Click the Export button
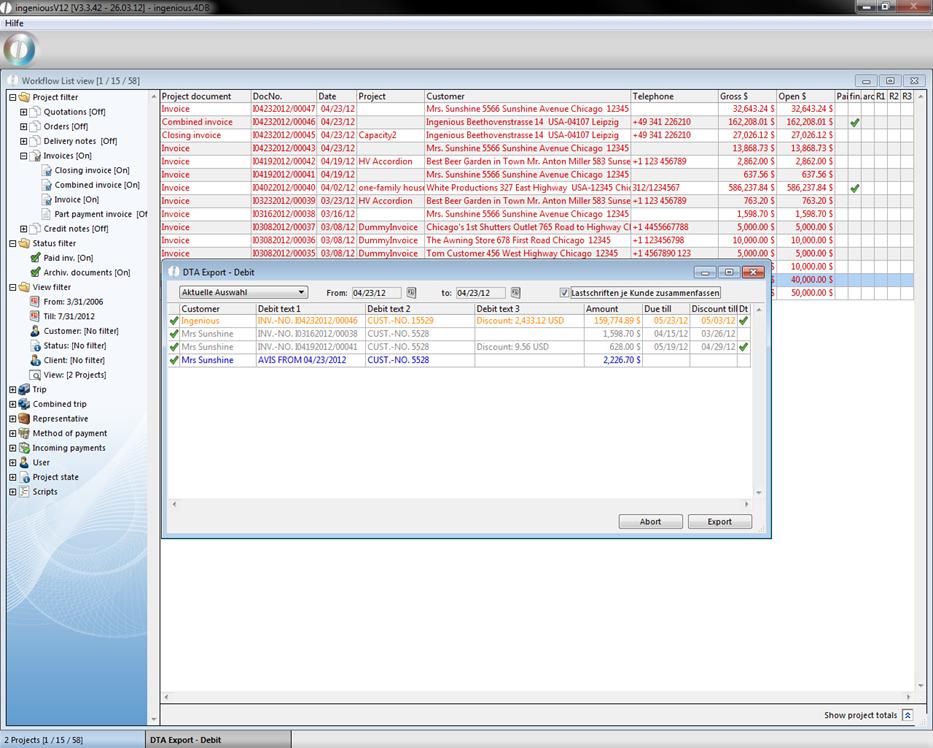 pyautogui.click(x=719, y=521)
